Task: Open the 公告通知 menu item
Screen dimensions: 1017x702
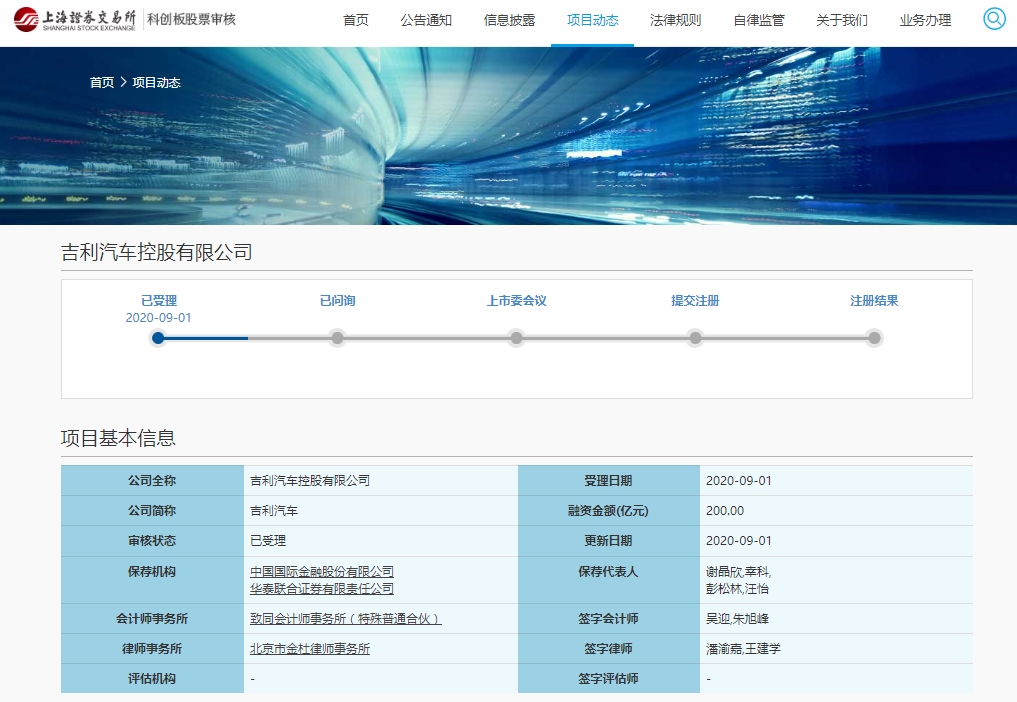Action: (x=426, y=20)
